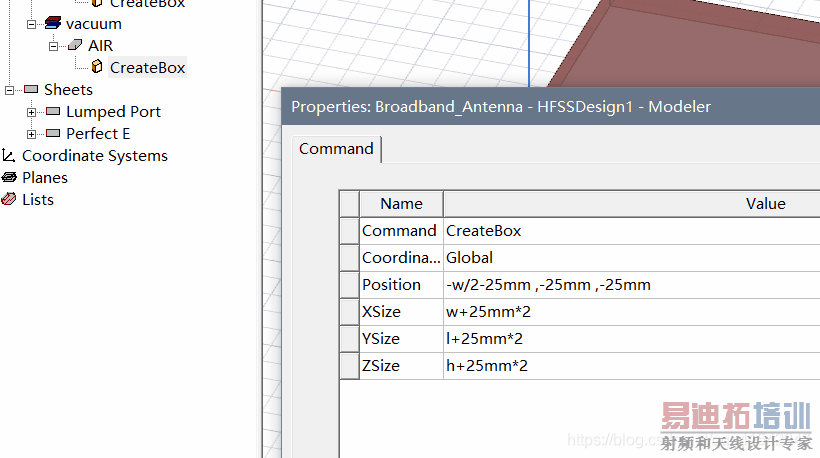Screen dimensions: 820x458
Task: Click the ZSize name cell
Action: (401, 366)
